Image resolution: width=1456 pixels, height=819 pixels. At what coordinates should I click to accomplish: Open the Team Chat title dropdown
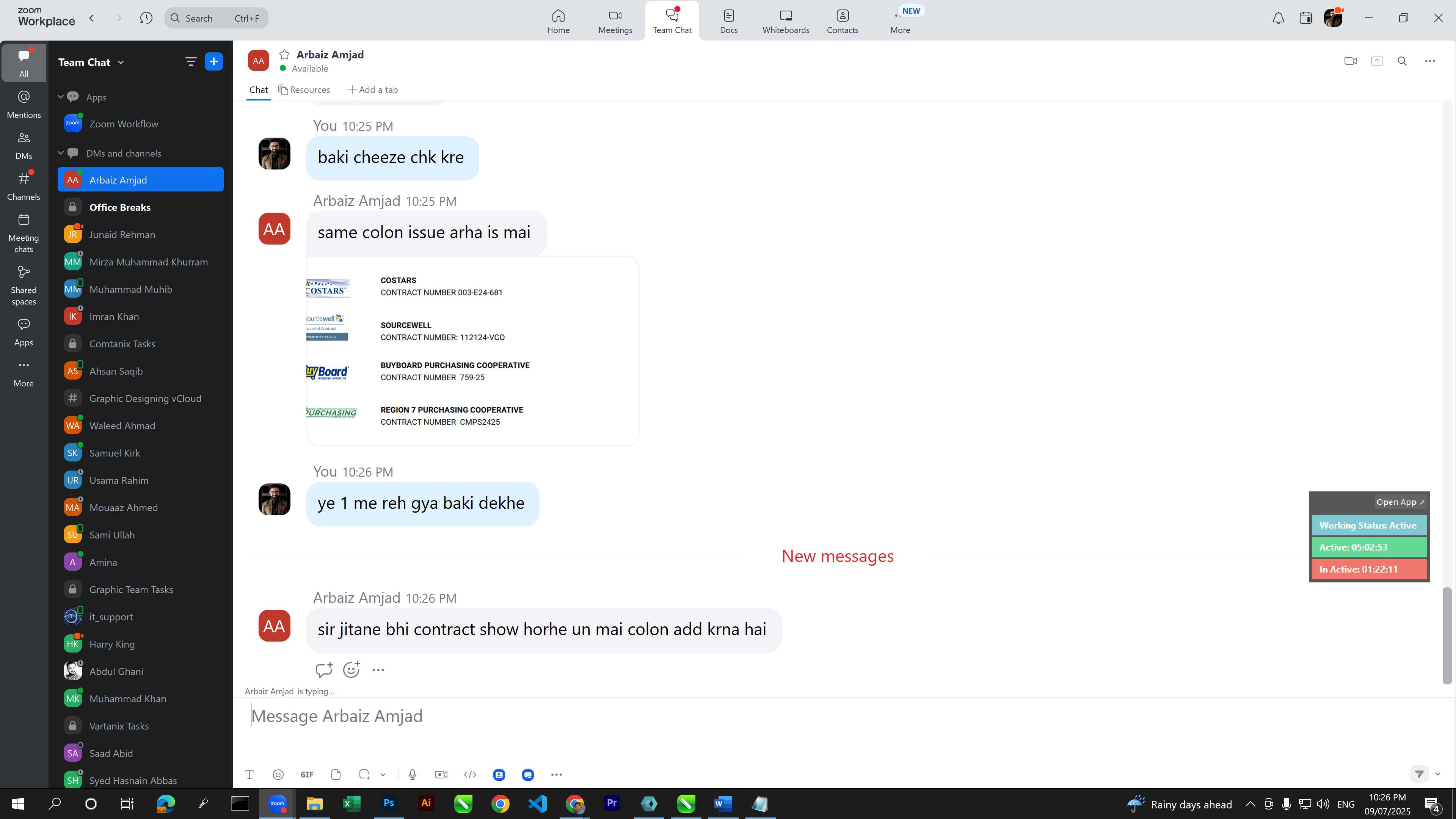pos(91,62)
